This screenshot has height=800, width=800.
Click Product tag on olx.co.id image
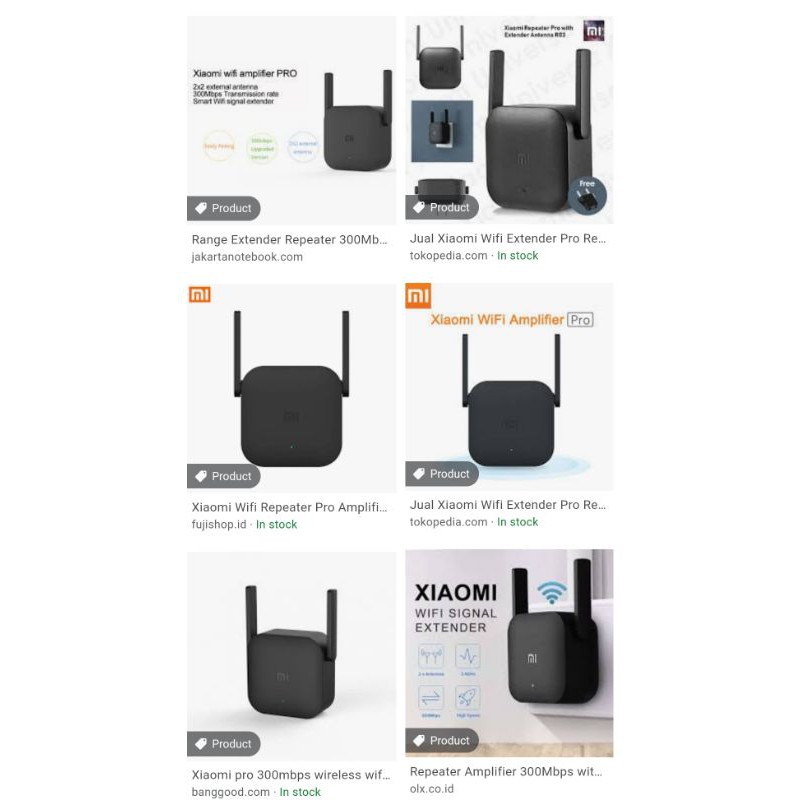click(x=442, y=740)
